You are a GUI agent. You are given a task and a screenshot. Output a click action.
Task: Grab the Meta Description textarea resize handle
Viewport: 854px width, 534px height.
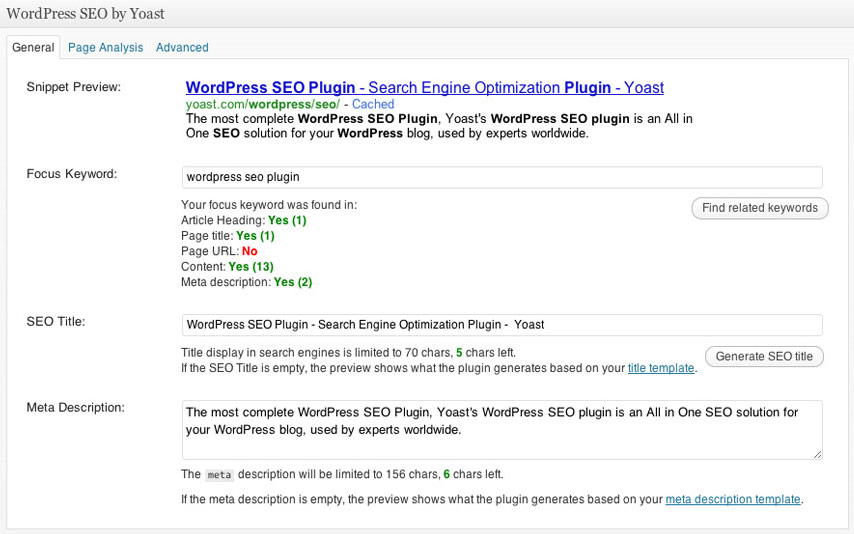pos(817,454)
